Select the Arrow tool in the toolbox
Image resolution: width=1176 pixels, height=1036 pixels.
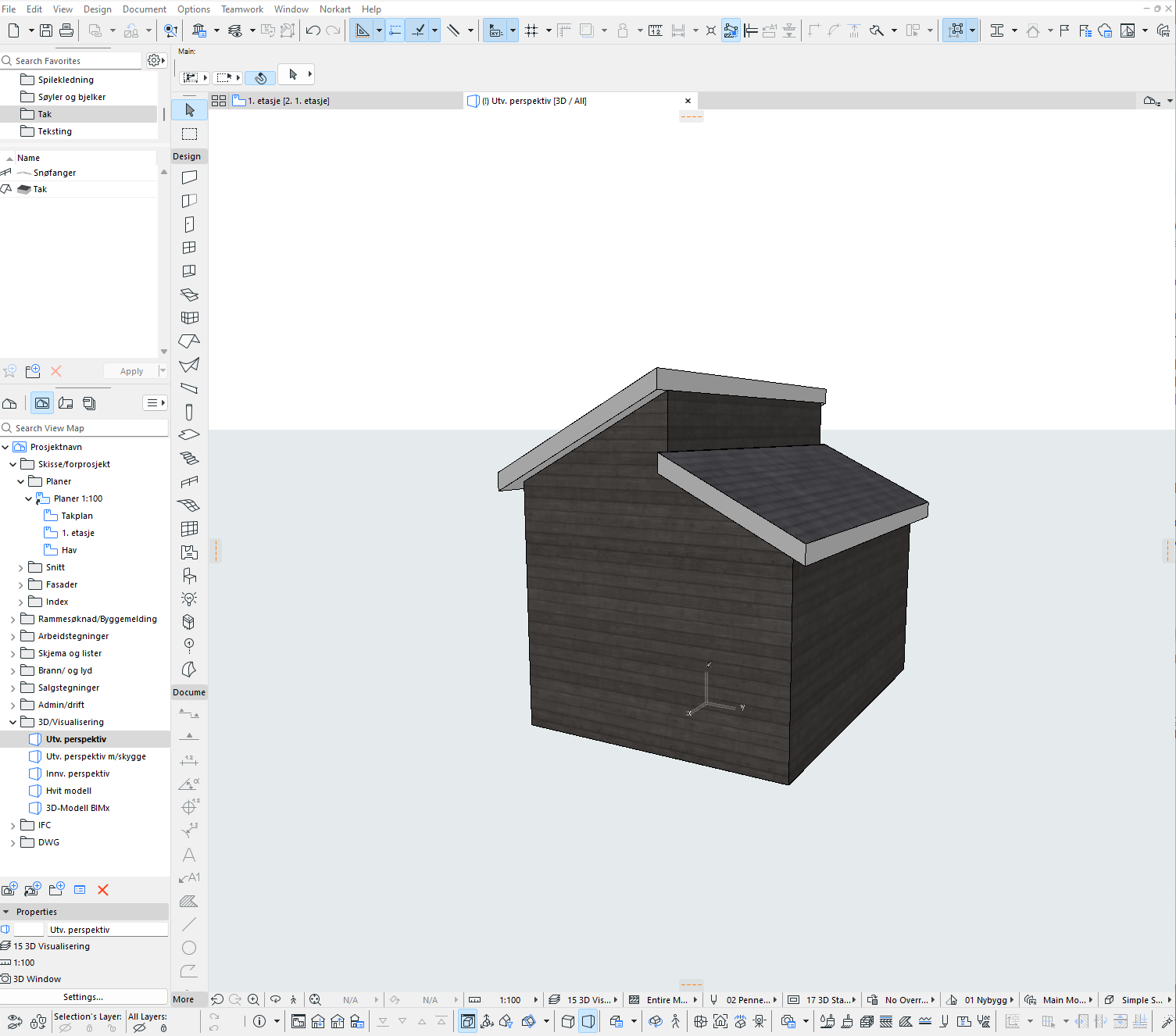point(189,110)
